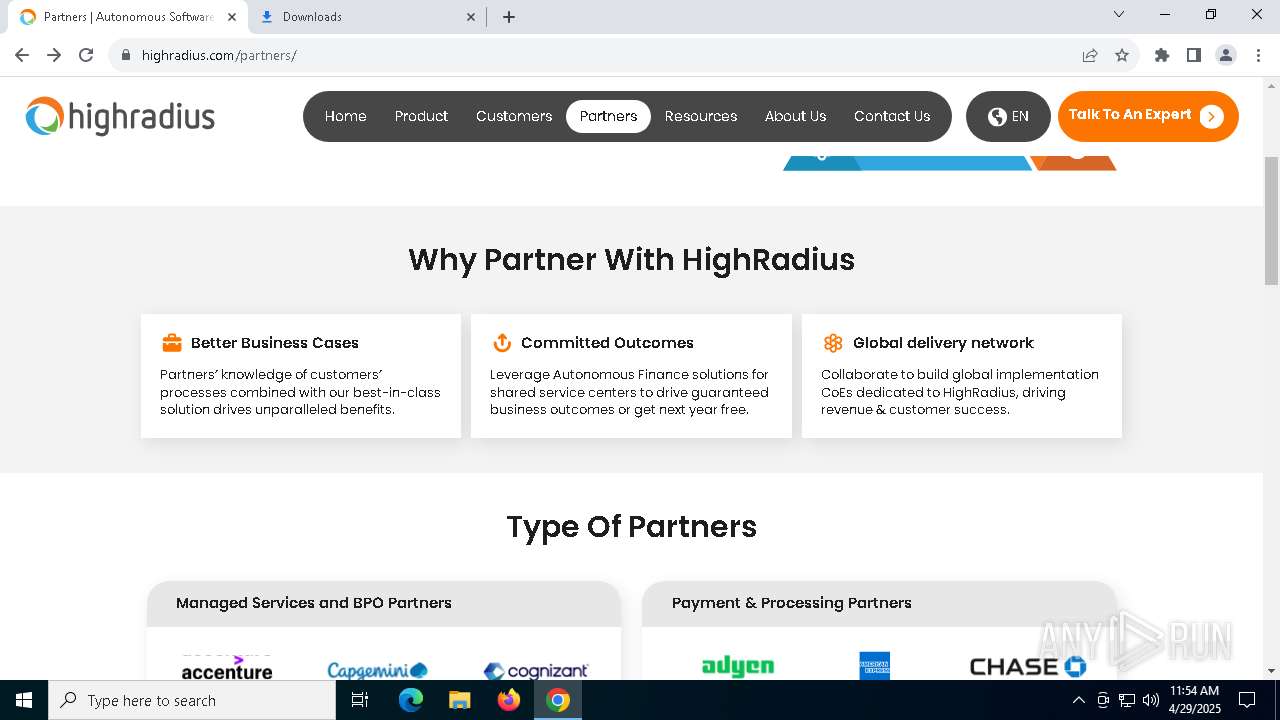Click the Committed Outcomes anchor icon
Viewport: 1280px width, 720px height.
pyautogui.click(x=502, y=343)
